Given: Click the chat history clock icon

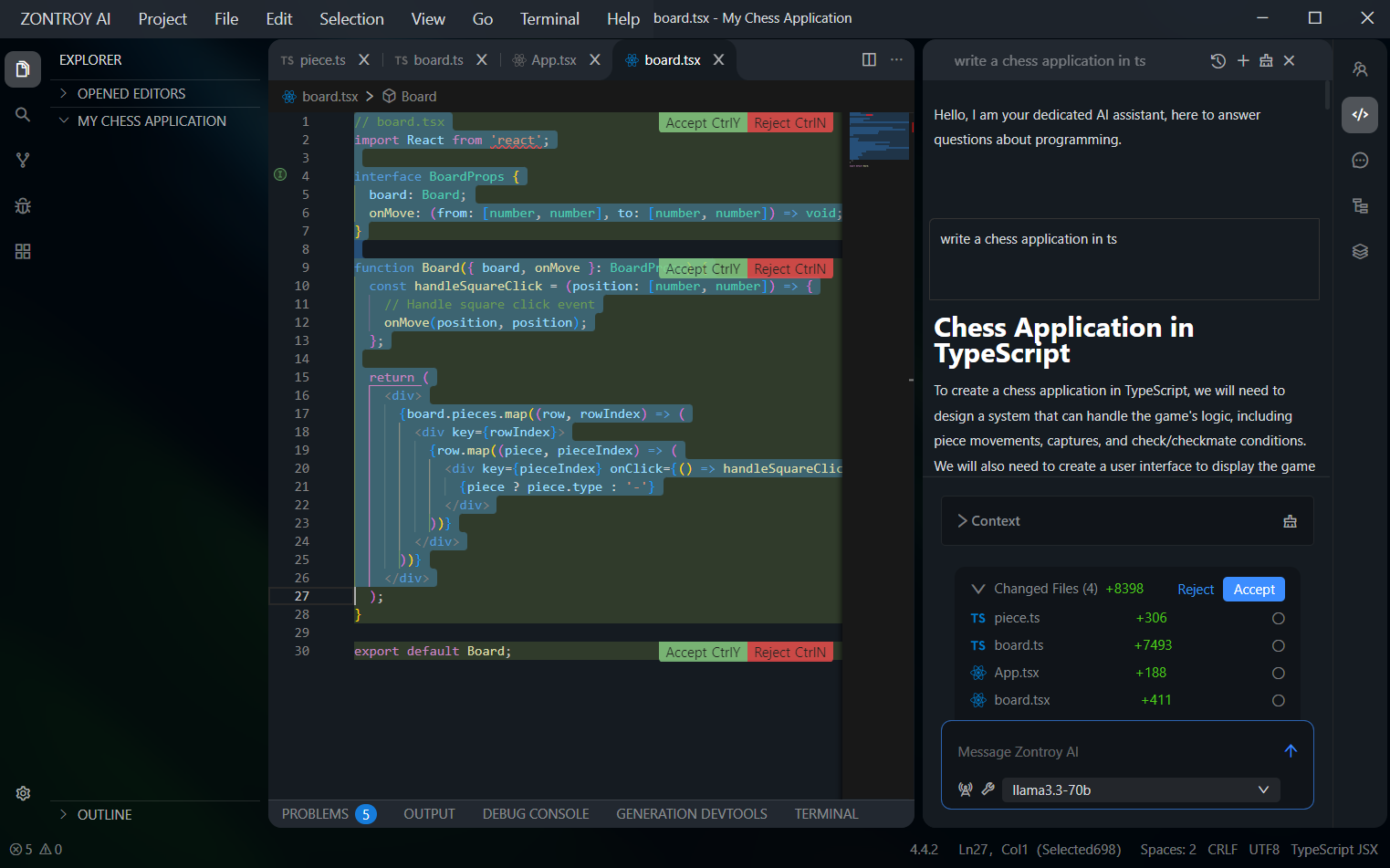Looking at the screenshot, I should (x=1218, y=61).
